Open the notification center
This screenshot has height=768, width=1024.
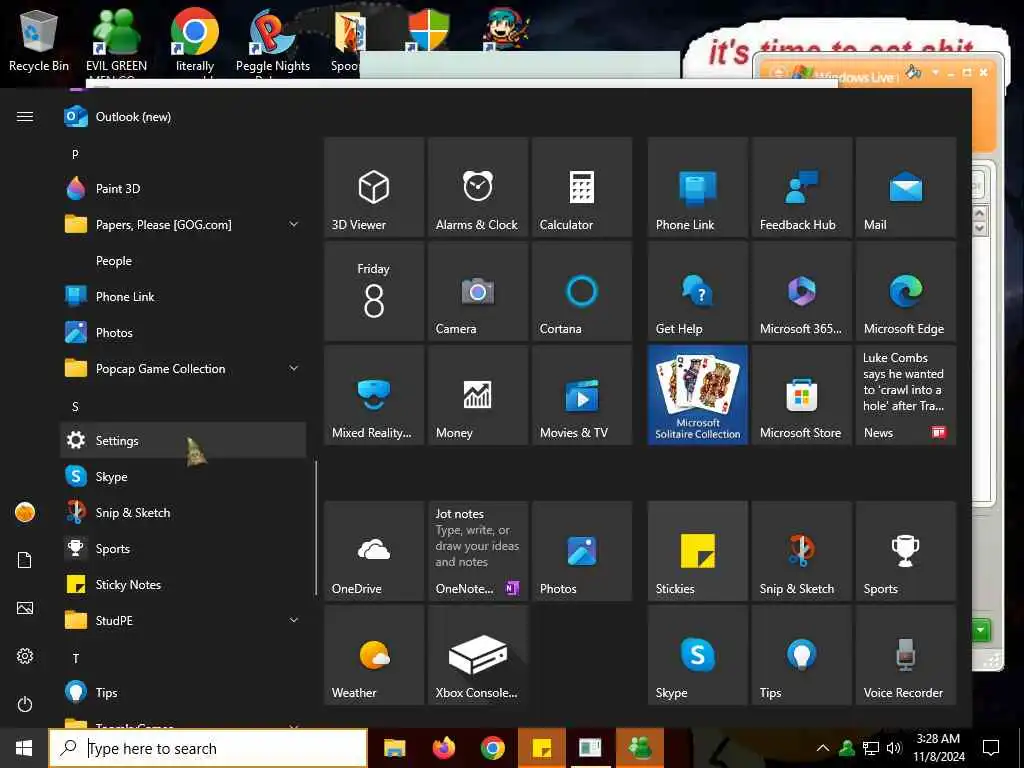point(991,748)
